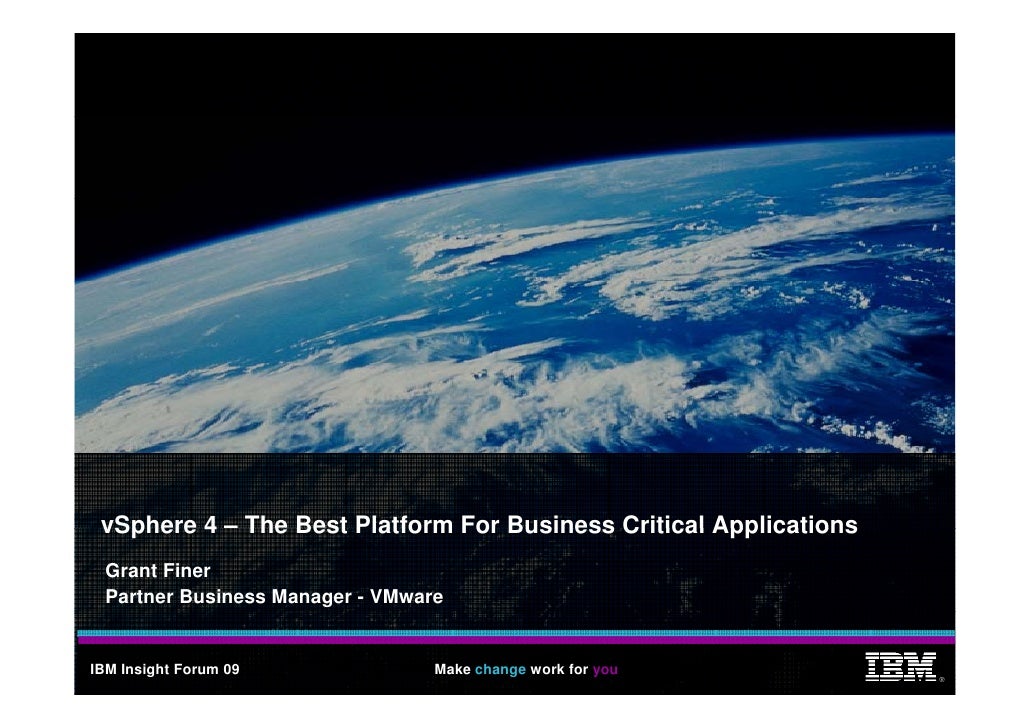Select the slide title mentioning vSphere 4
The width and height of the screenshot is (1030, 728).
479,525
